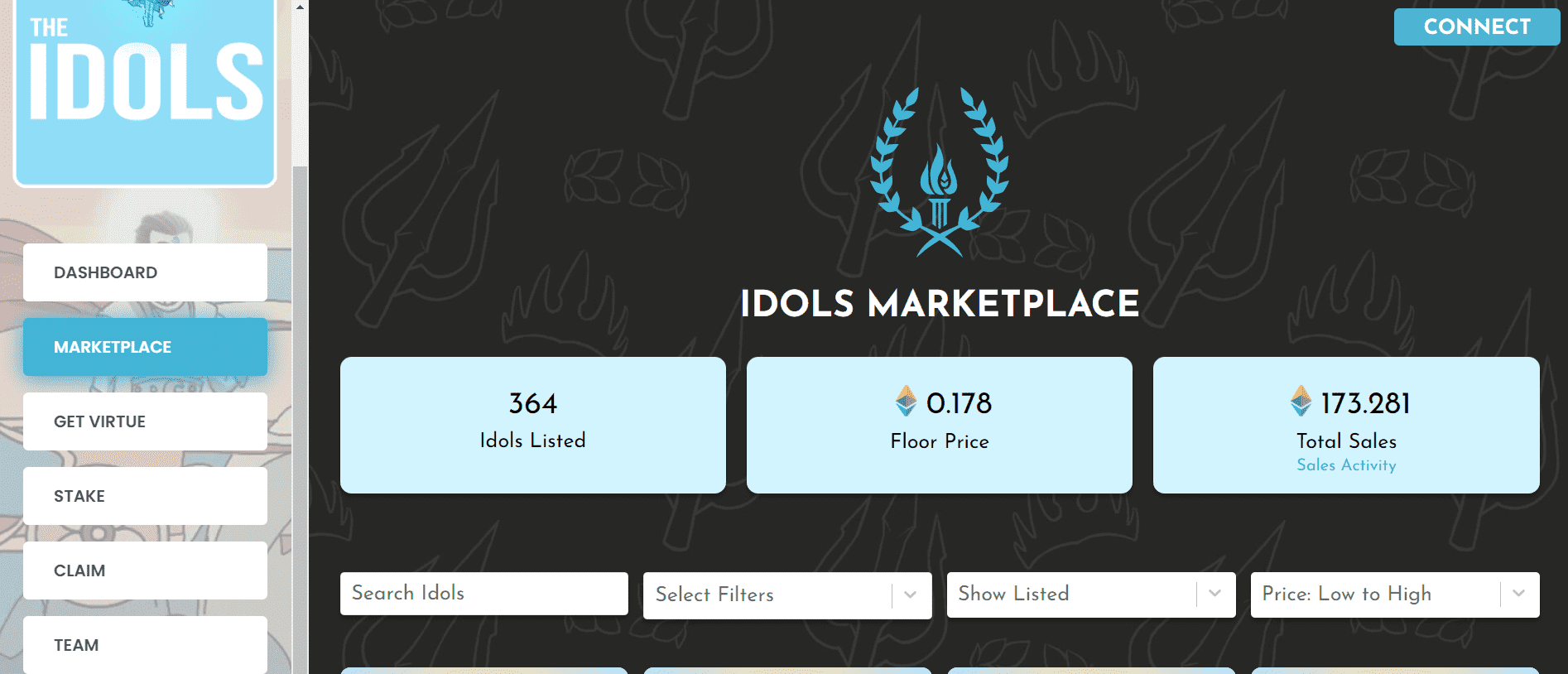Click the Search Idols input field
This screenshot has width=1568, height=674.
pyautogui.click(x=483, y=594)
